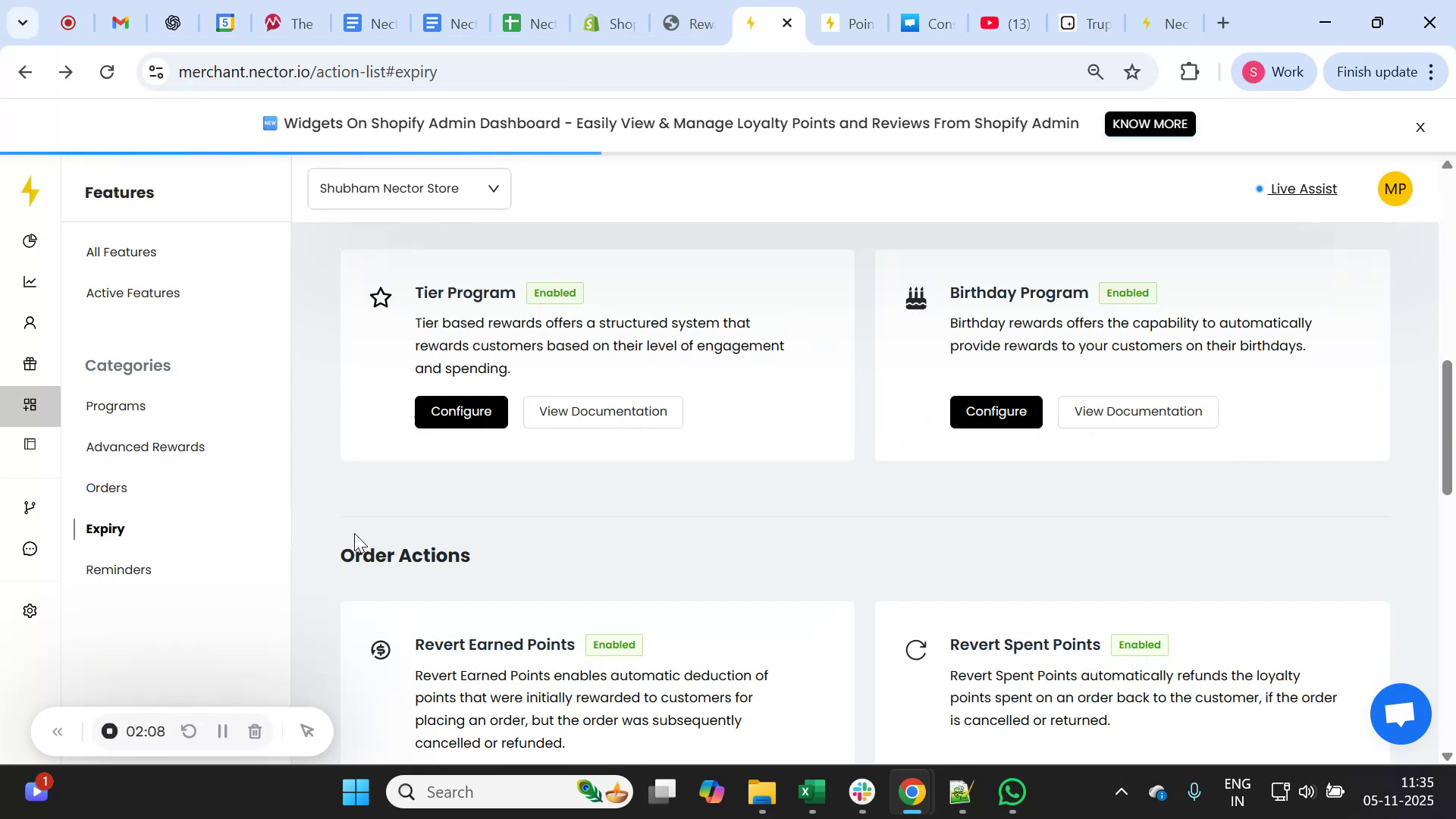Select Advanced Rewards category
The height and width of the screenshot is (819, 1456).
146,447
